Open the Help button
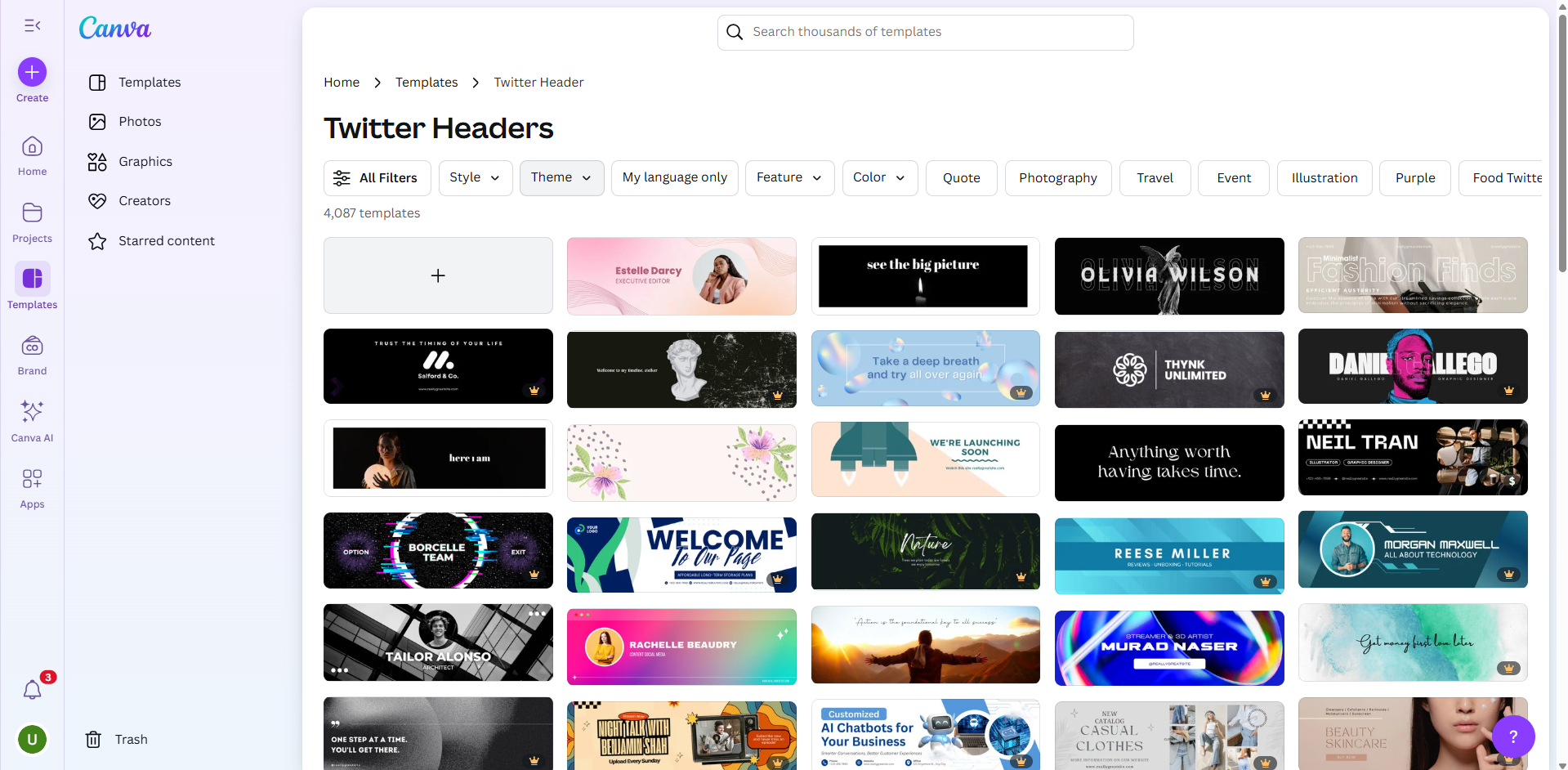This screenshot has width=1568, height=770. 1513,736
